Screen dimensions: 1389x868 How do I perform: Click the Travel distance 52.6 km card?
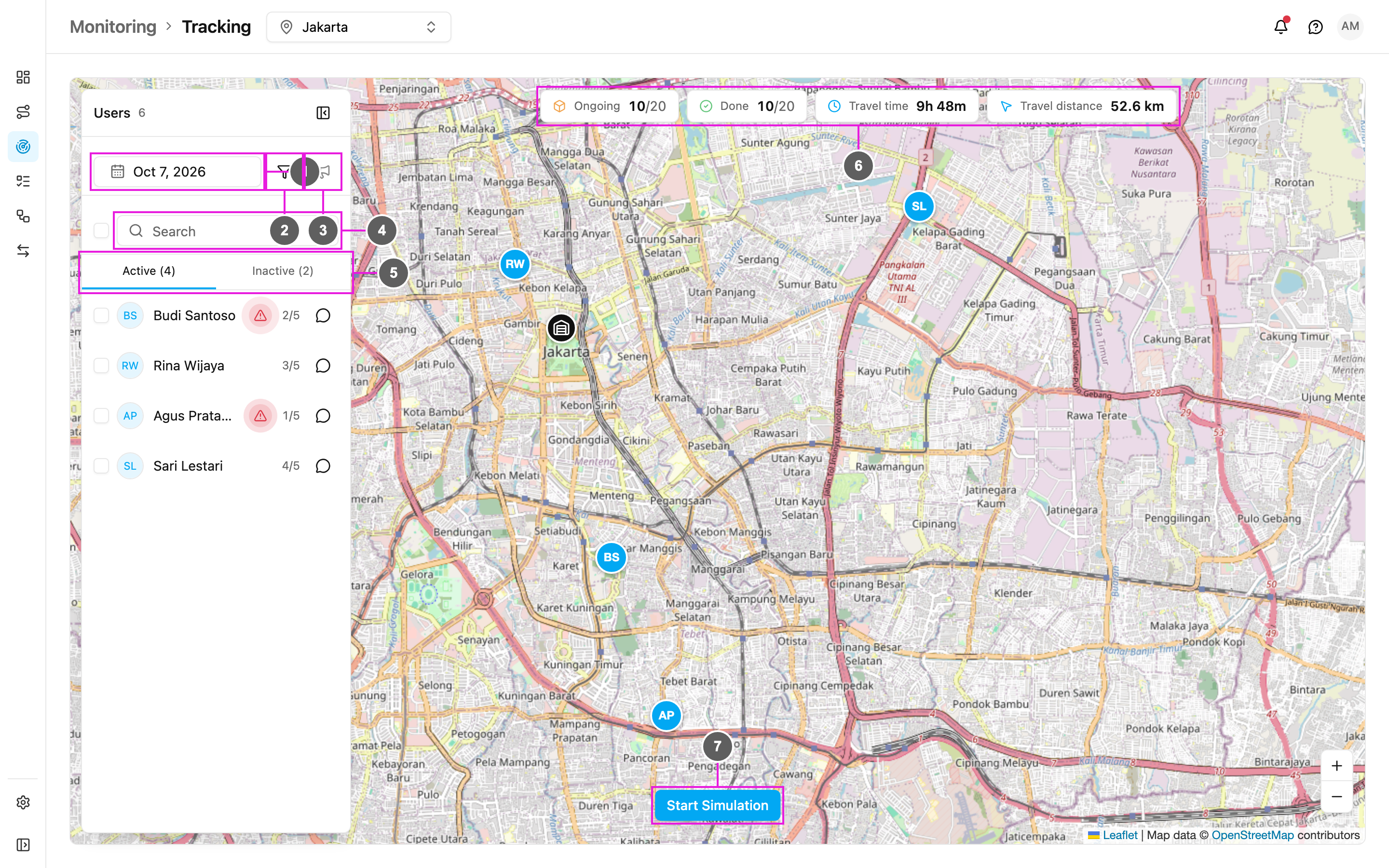[x=1082, y=106]
